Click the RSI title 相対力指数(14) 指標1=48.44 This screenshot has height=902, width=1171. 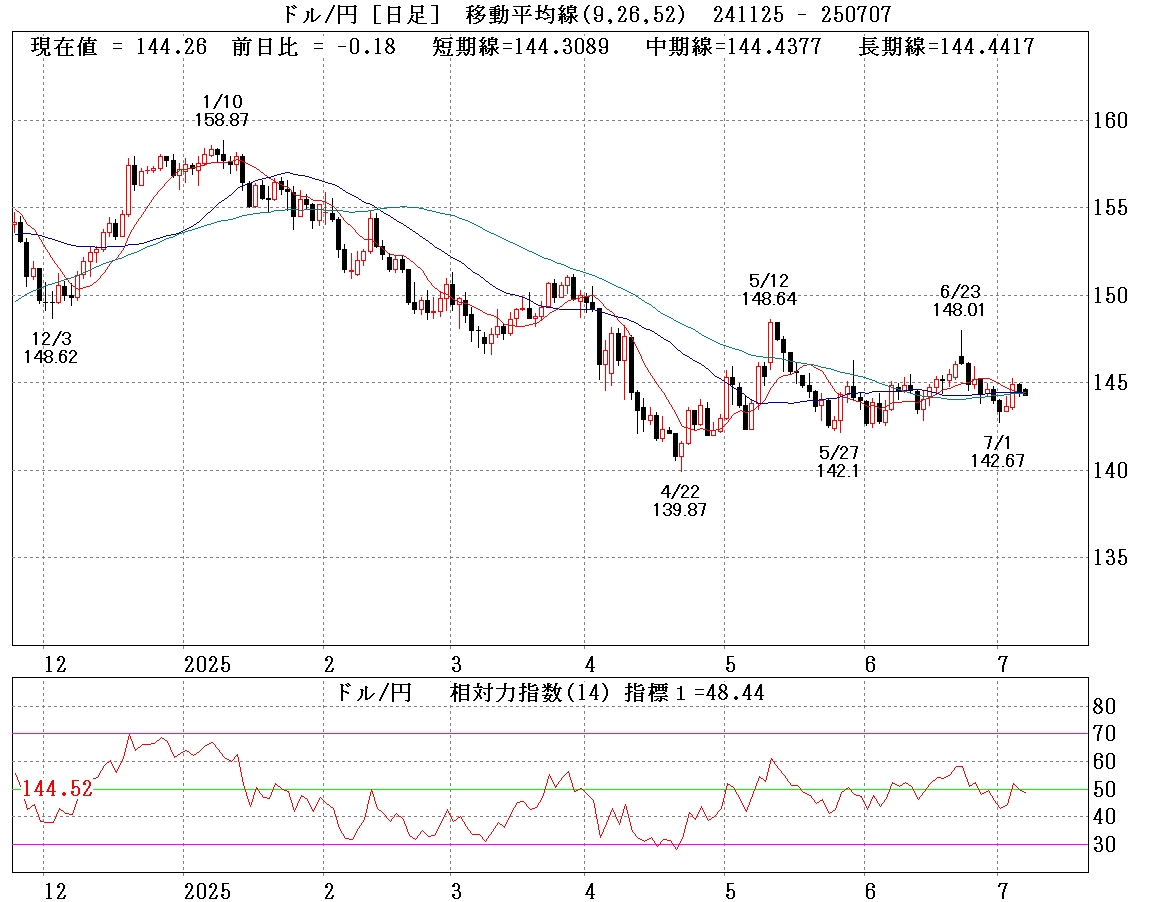[607, 692]
